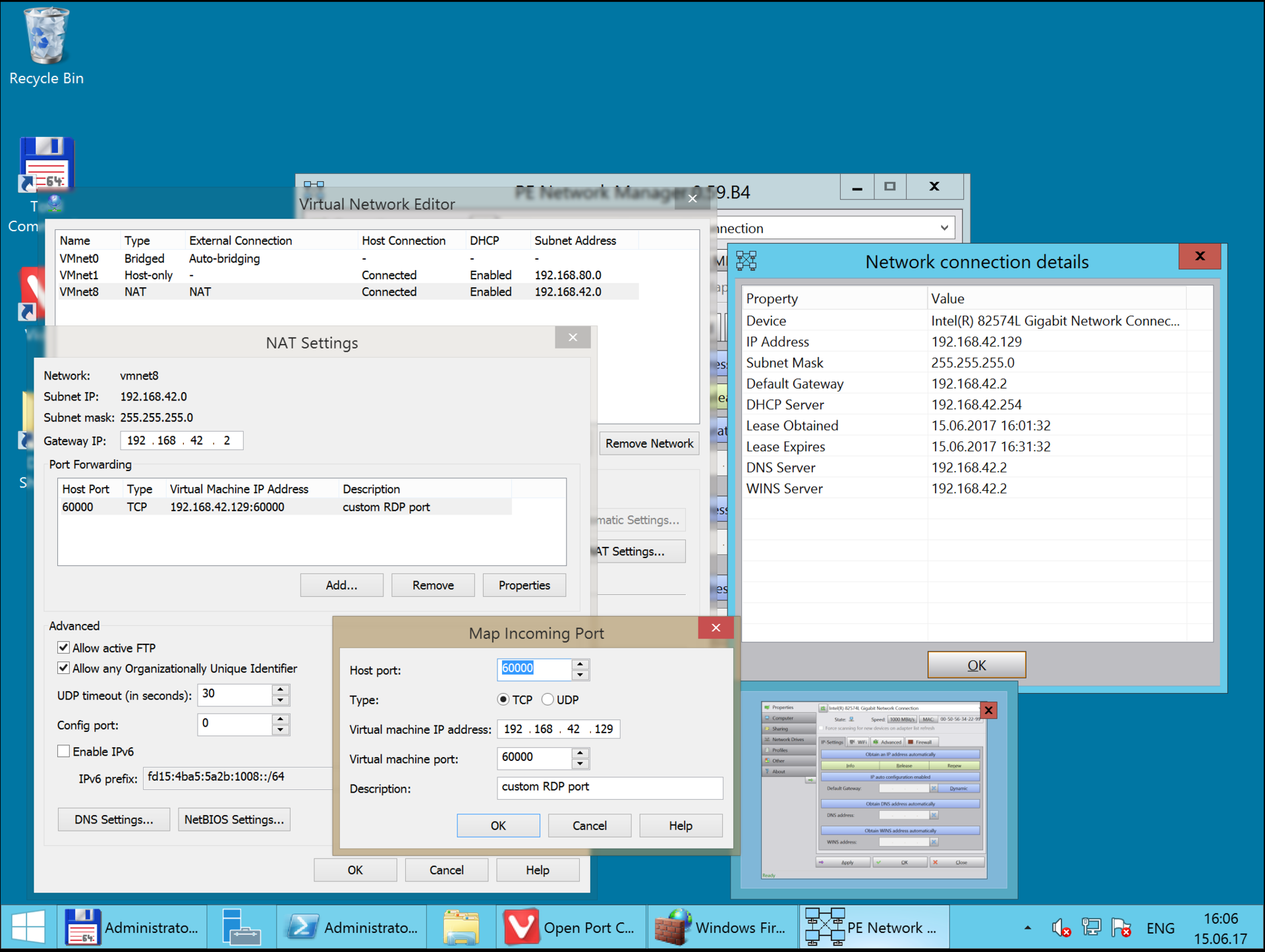Toggle Allow active FTP checkbox
1265x952 pixels.
click(63, 648)
